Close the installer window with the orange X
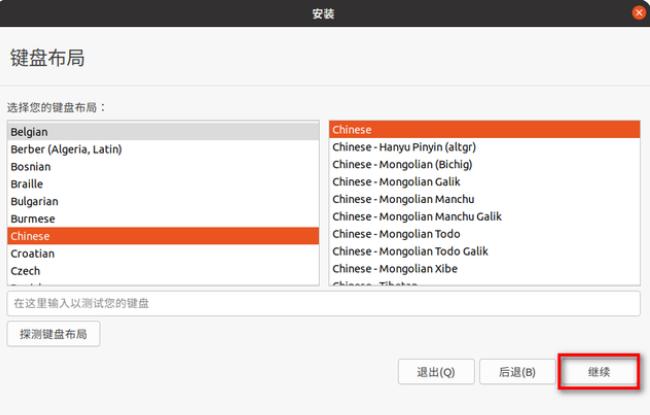 tap(639, 13)
